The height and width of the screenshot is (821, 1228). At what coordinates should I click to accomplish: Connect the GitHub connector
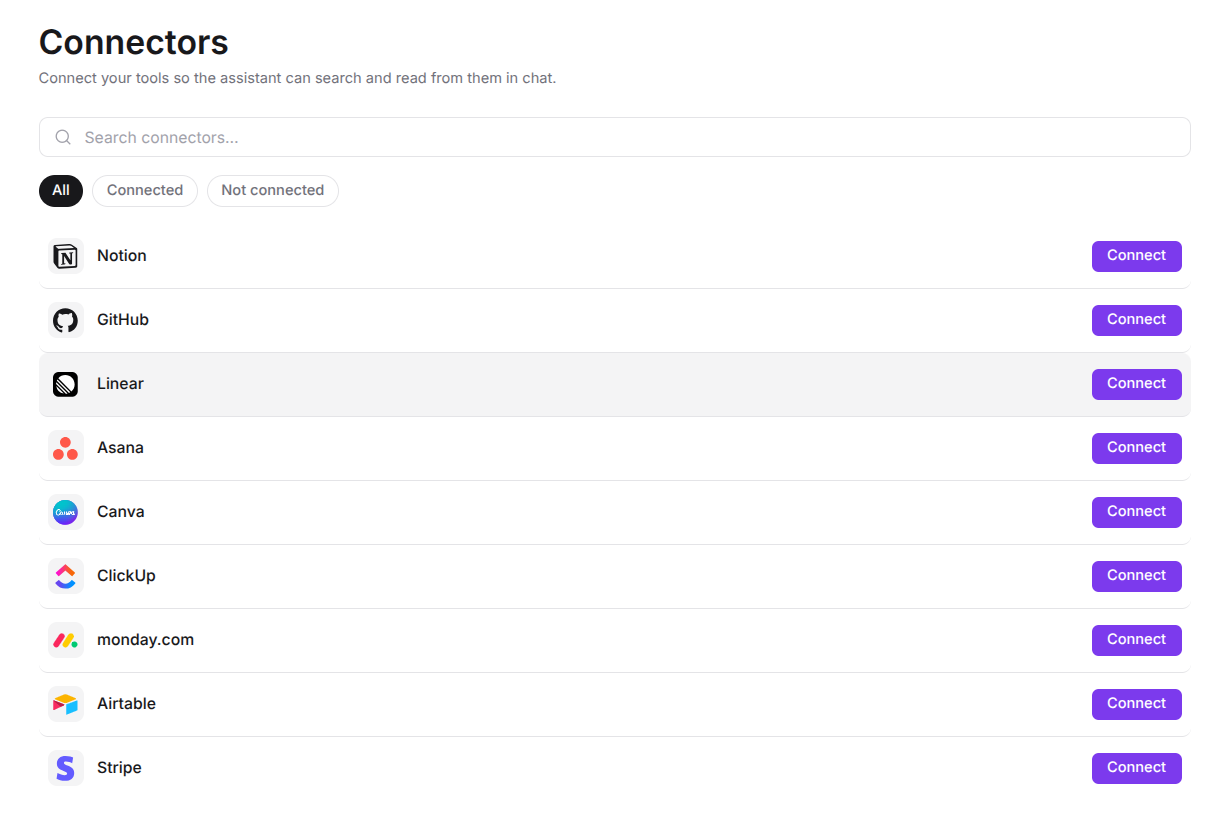click(x=1136, y=320)
